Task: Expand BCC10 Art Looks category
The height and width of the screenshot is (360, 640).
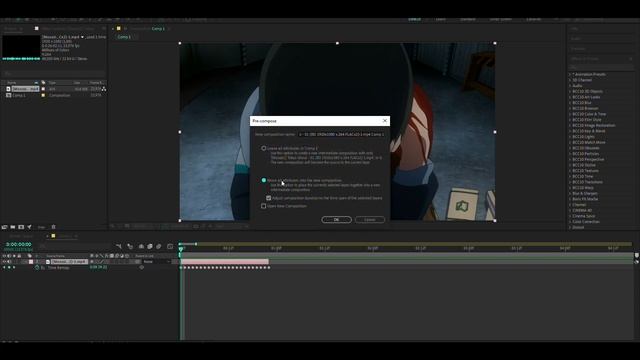Action: (x=570, y=97)
